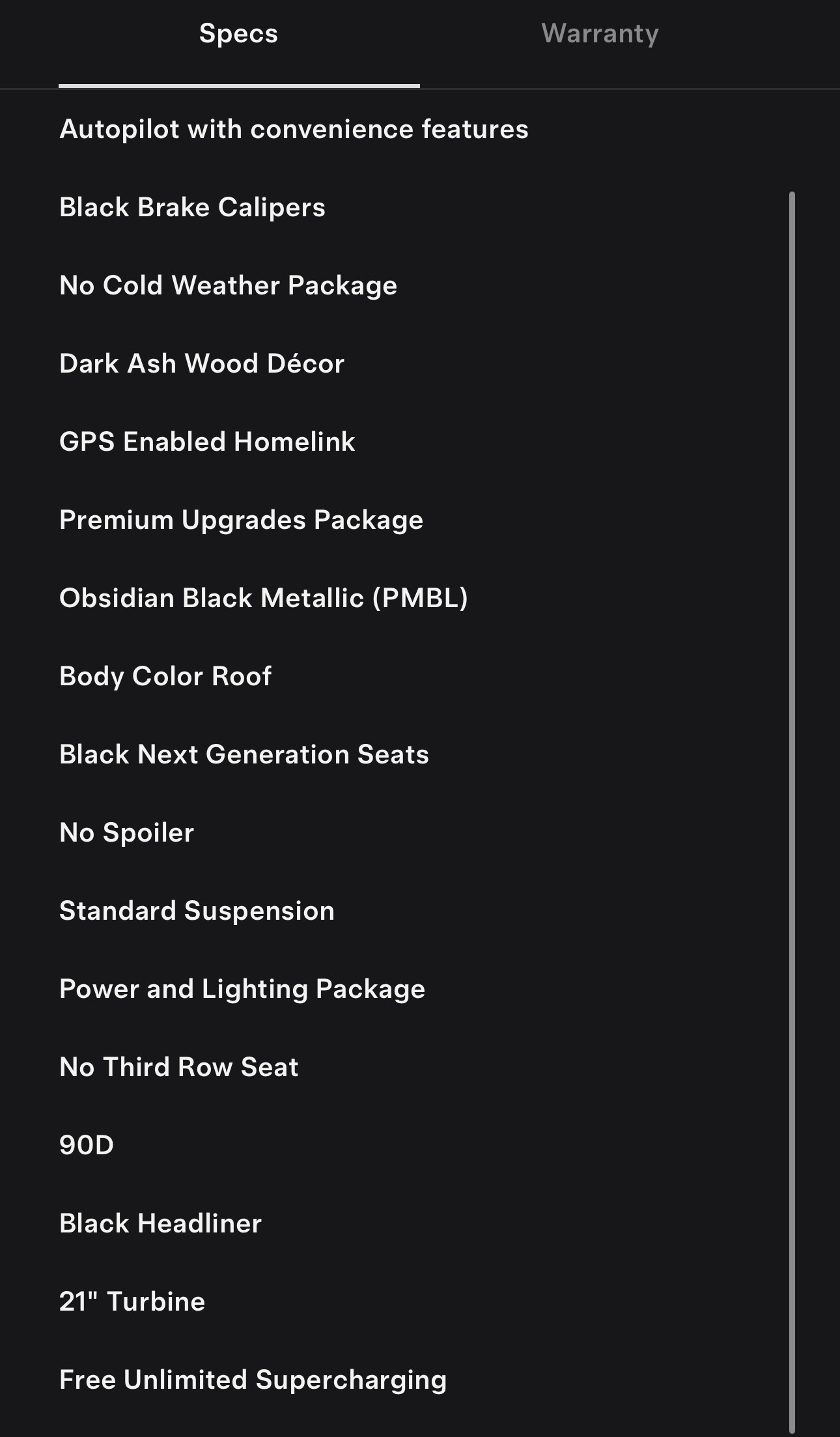Tap GPS Enabled Homelink item
The image size is (840, 1437).
(207, 442)
